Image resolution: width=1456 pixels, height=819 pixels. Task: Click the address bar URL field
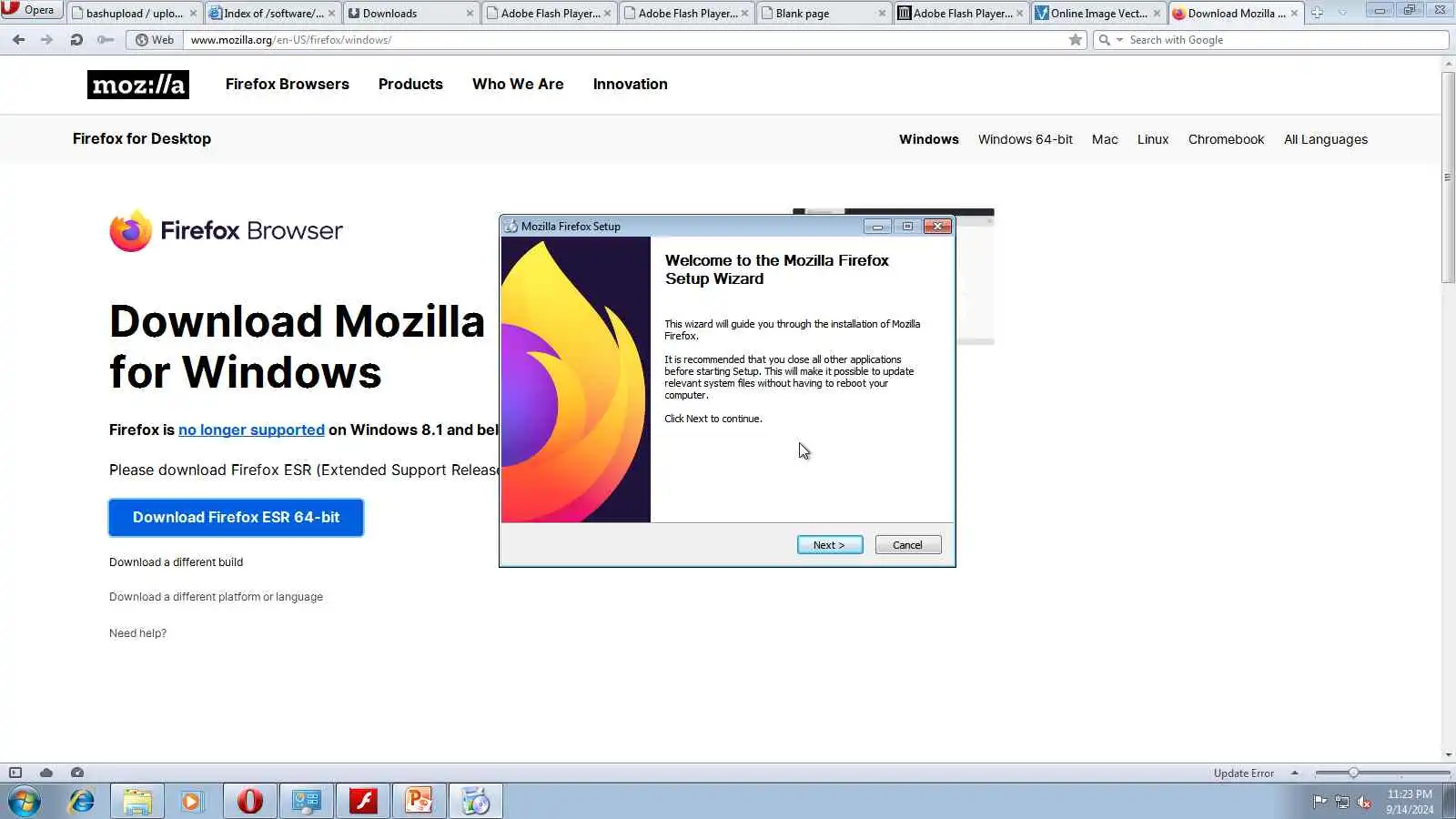tap(626, 40)
